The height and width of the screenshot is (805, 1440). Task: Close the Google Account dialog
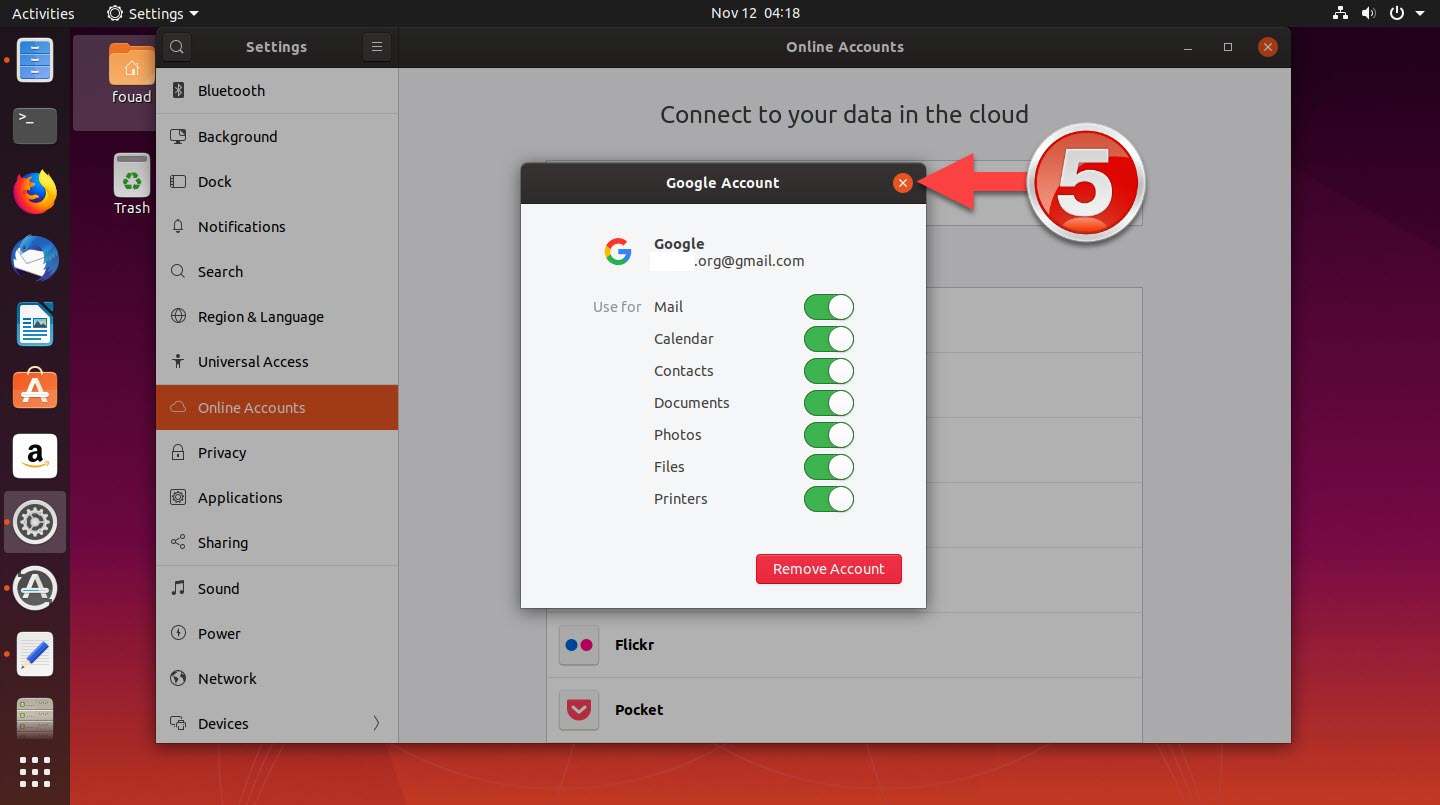[x=902, y=183]
